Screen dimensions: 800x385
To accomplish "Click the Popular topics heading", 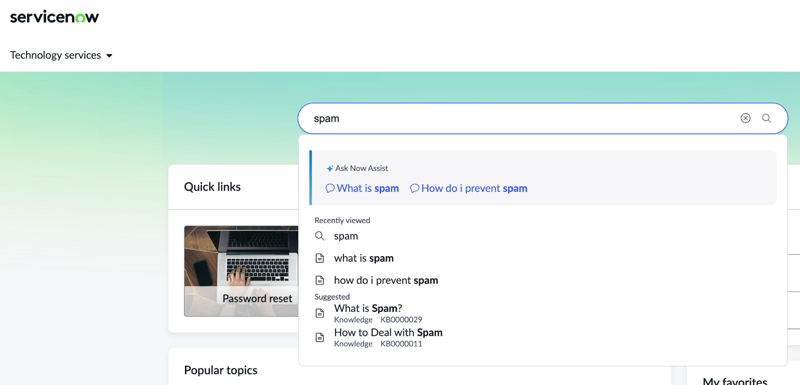I will tap(220, 370).
